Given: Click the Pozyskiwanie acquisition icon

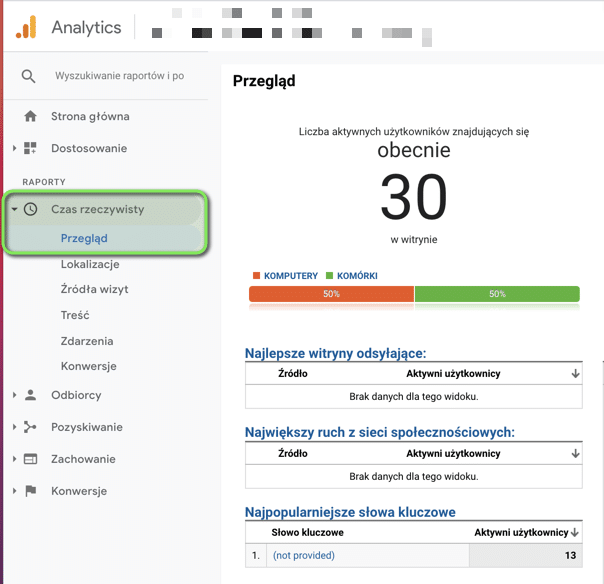Looking at the screenshot, I should [x=30, y=427].
